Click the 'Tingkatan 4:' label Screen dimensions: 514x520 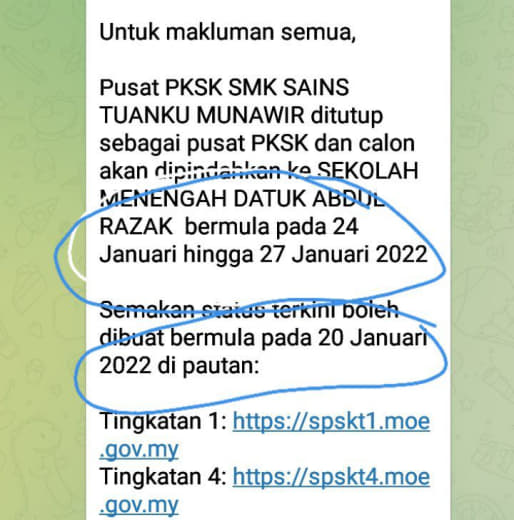163,477
